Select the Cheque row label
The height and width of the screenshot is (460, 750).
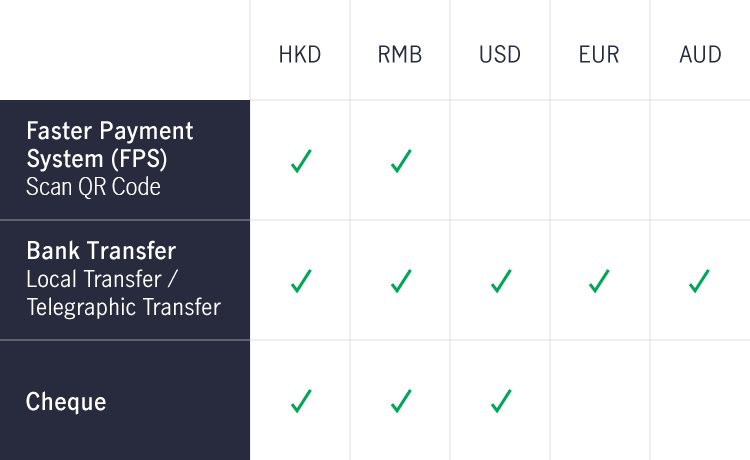(x=66, y=402)
